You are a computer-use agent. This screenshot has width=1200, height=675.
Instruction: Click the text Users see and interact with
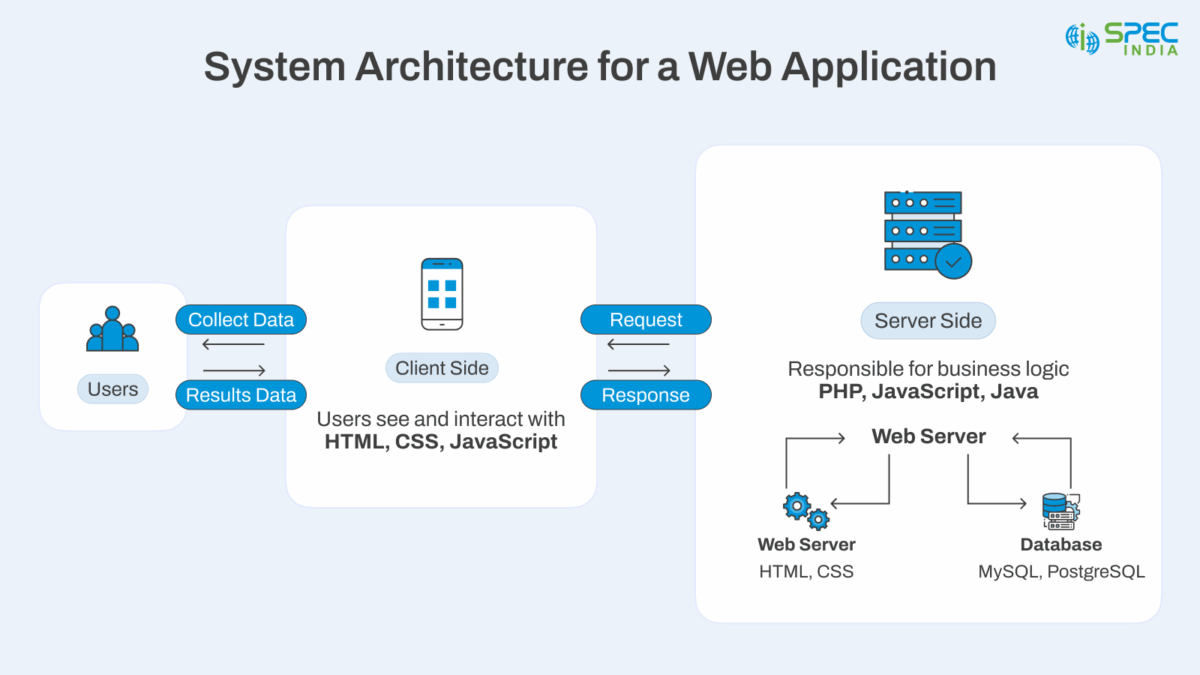tap(441, 419)
